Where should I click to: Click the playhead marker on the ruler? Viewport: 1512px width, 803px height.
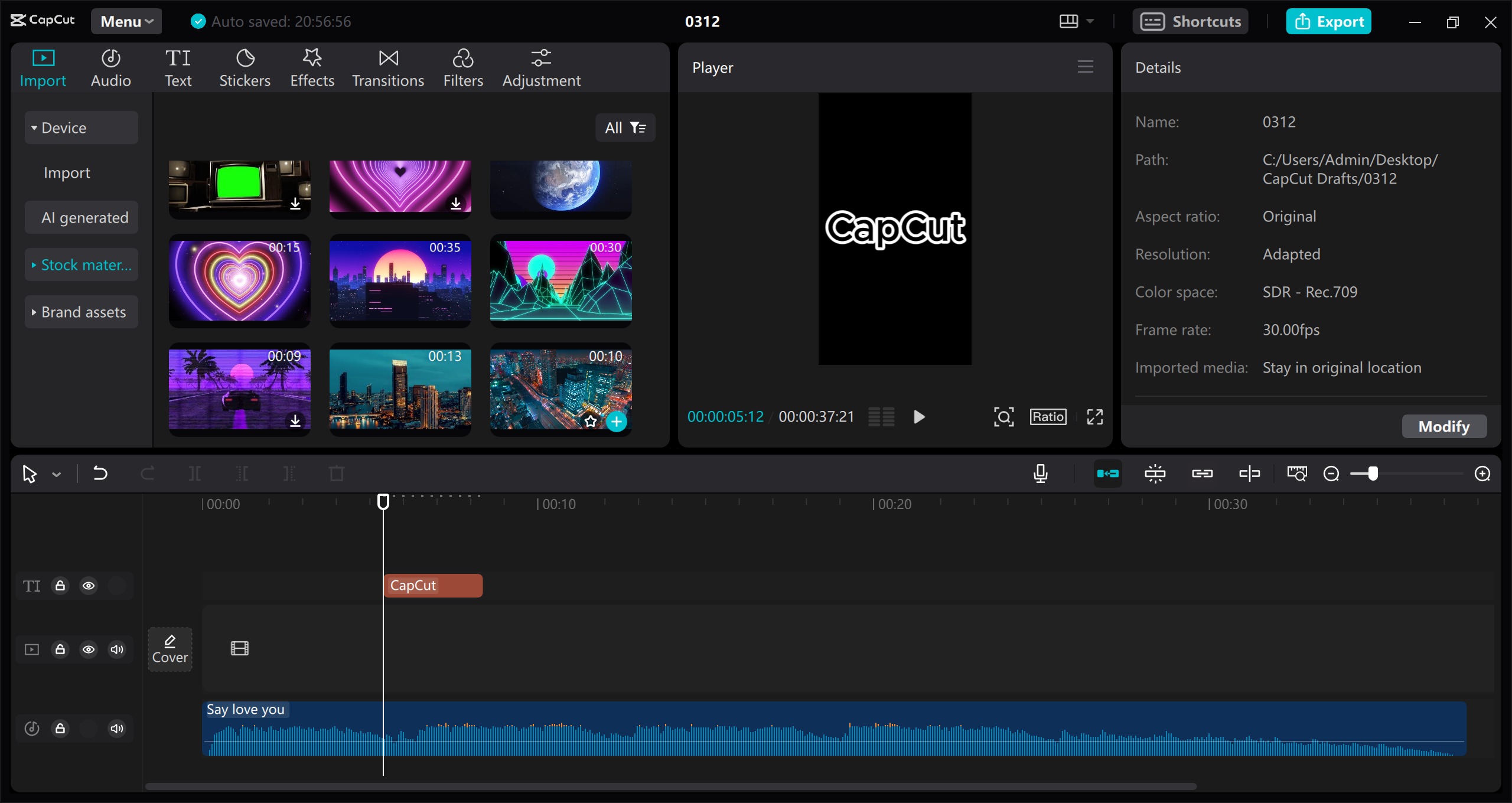[383, 501]
